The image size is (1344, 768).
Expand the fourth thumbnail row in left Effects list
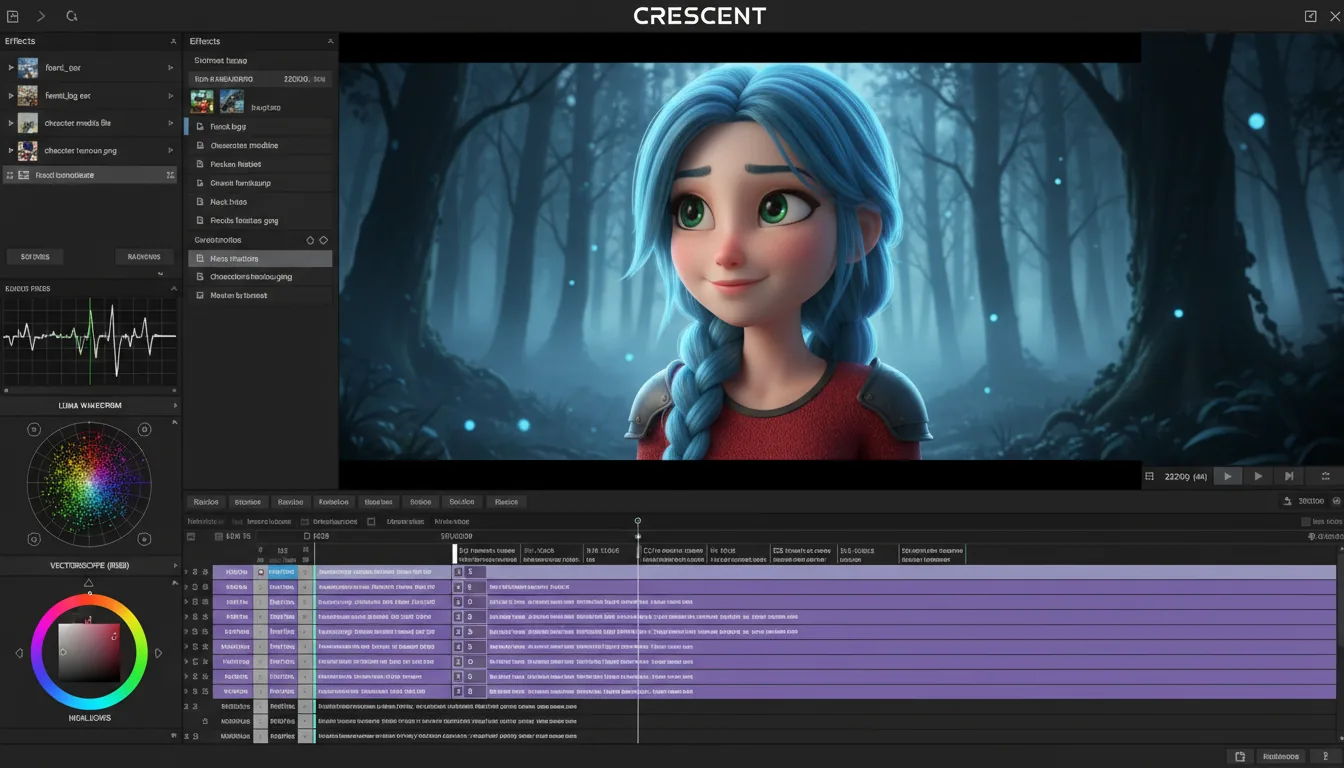11,151
